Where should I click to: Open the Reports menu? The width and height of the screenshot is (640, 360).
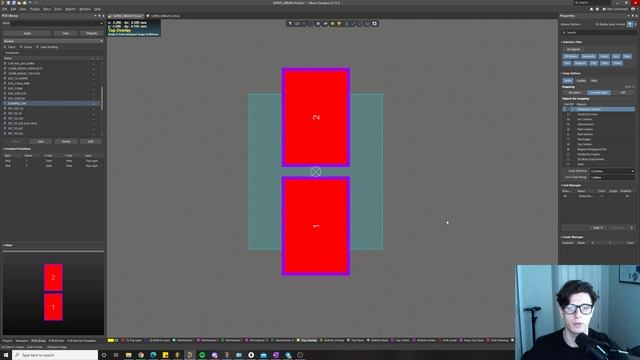(x=71, y=9)
